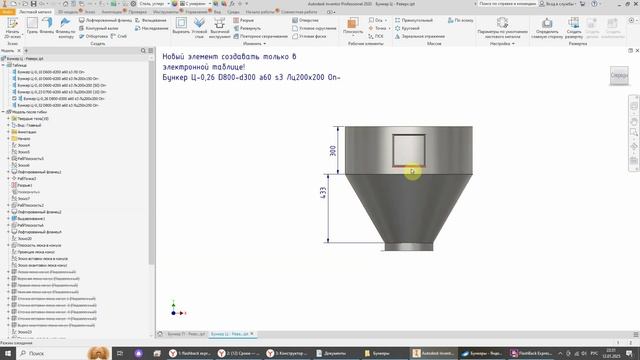640x360 pixels.
Task: Click the Save icon in quick access toolbar
Action: (33, 4)
